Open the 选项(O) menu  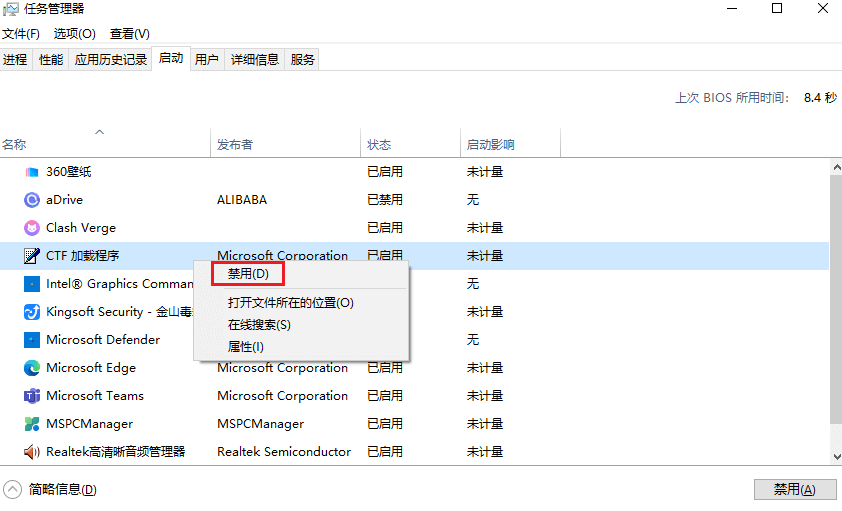pyautogui.click(x=75, y=34)
